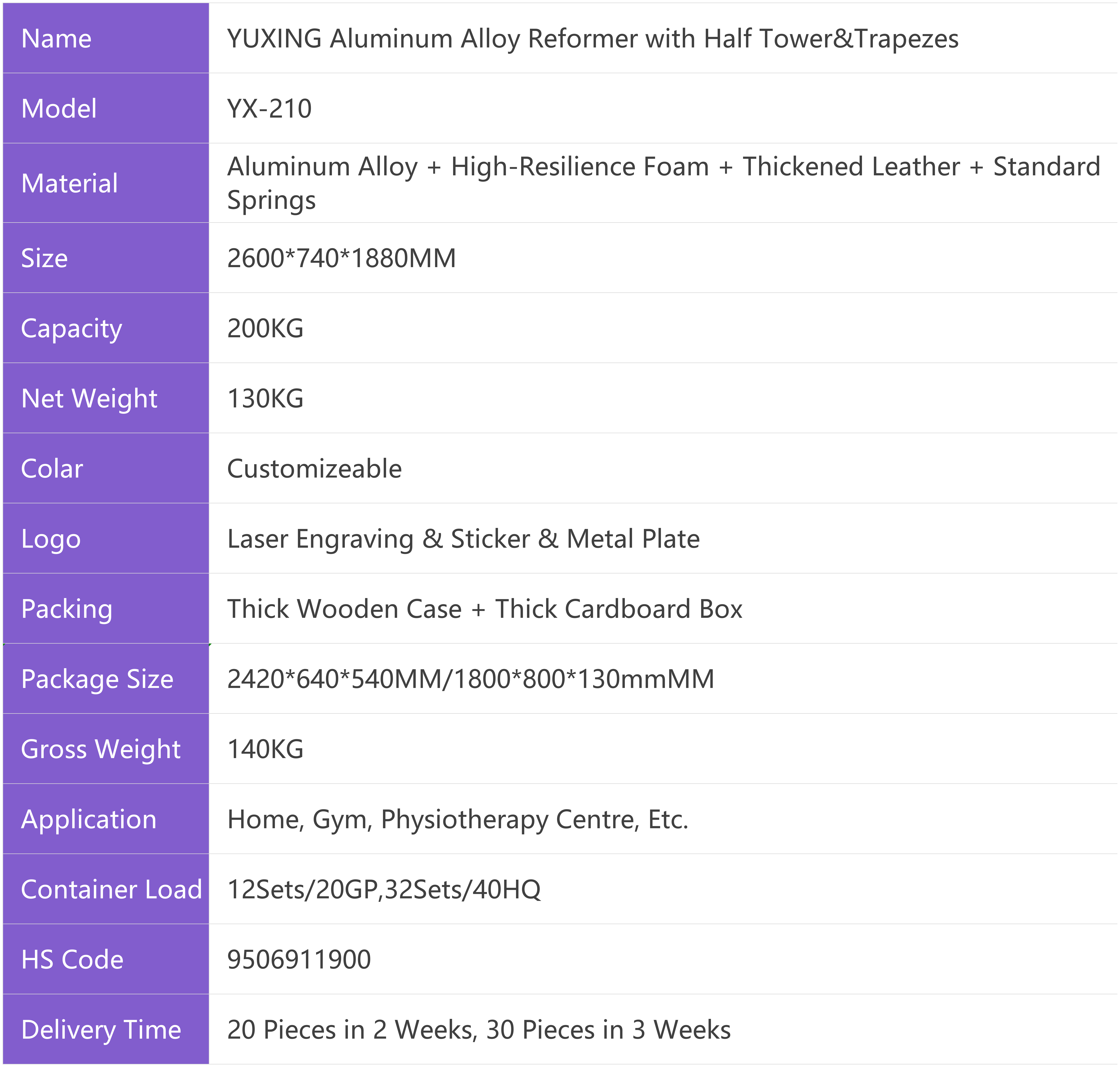Screen dimensions: 1120x1067
Task: Click the 'HS Code' label cell
Action: [x=106, y=959]
